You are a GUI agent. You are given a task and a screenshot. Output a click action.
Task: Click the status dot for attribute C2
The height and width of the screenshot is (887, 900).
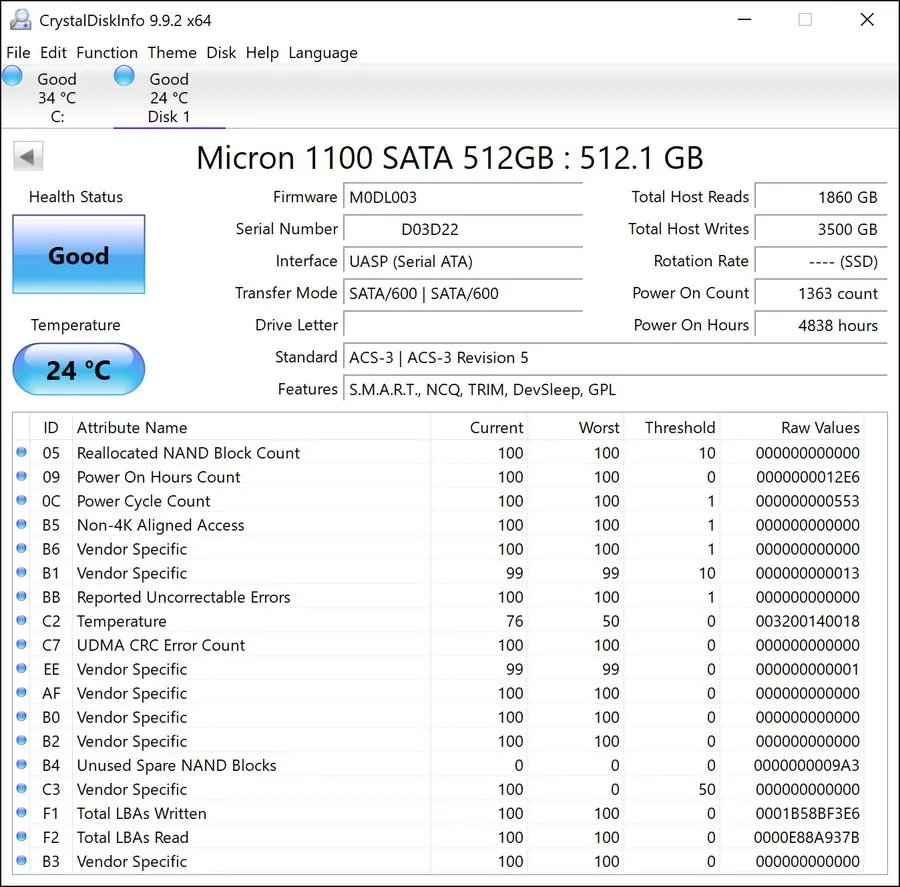click(x=22, y=620)
